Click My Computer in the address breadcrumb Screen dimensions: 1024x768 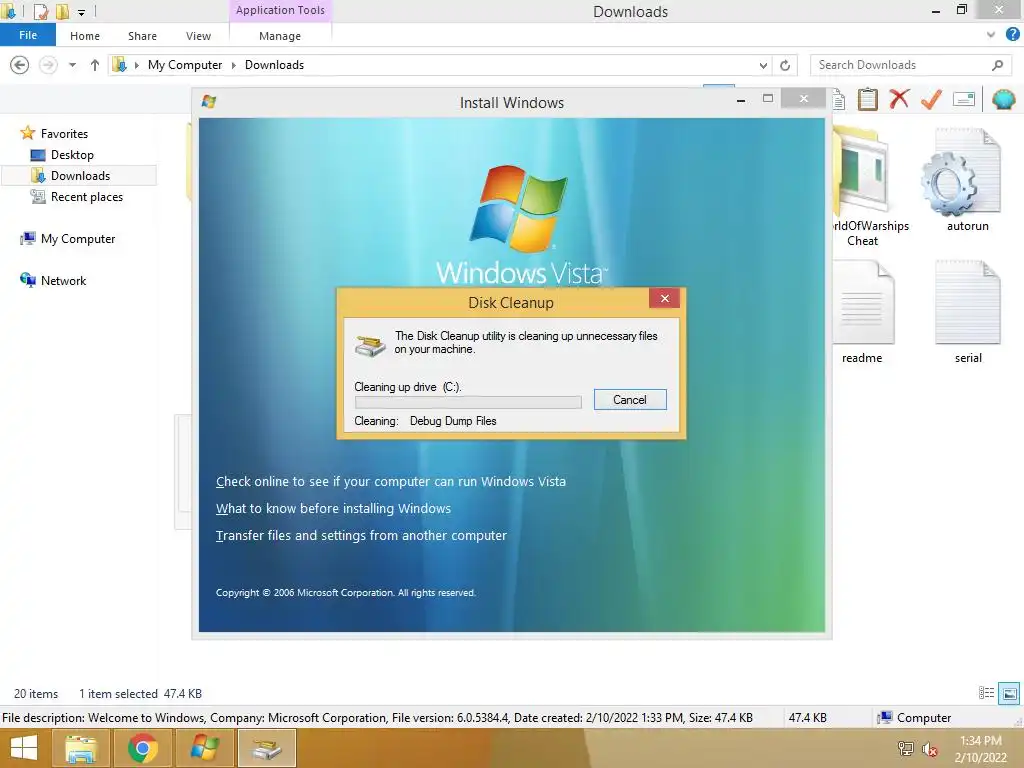[x=185, y=65]
